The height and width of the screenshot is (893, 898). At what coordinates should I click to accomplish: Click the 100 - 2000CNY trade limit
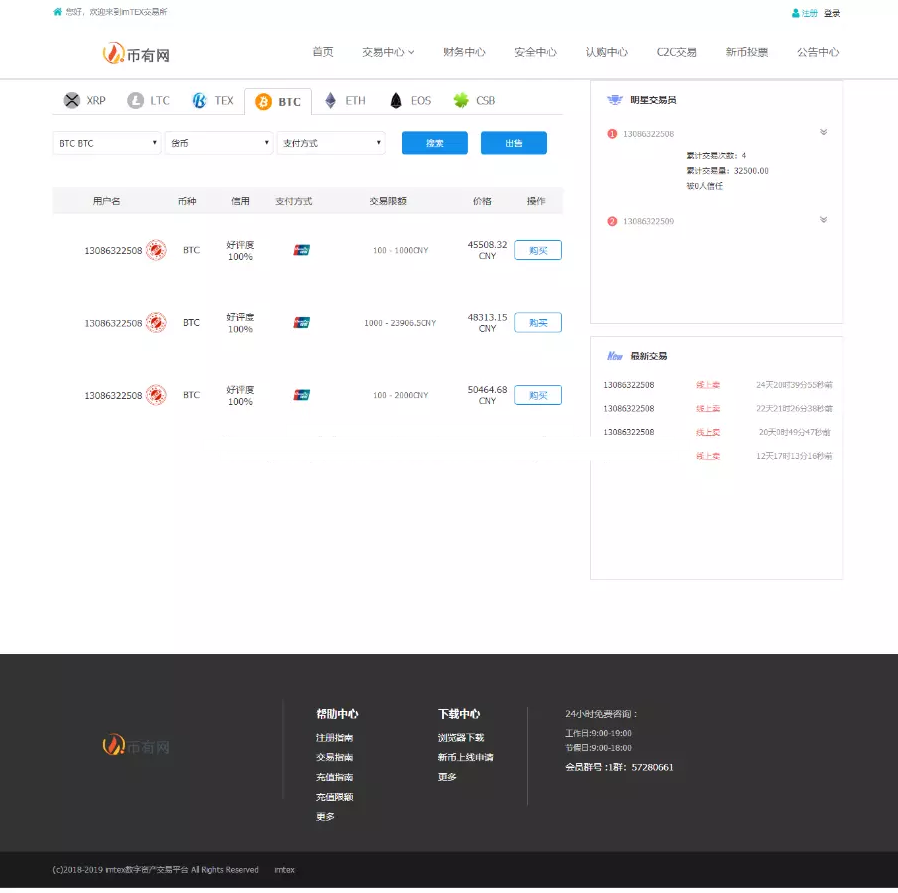pyautogui.click(x=400, y=395)
